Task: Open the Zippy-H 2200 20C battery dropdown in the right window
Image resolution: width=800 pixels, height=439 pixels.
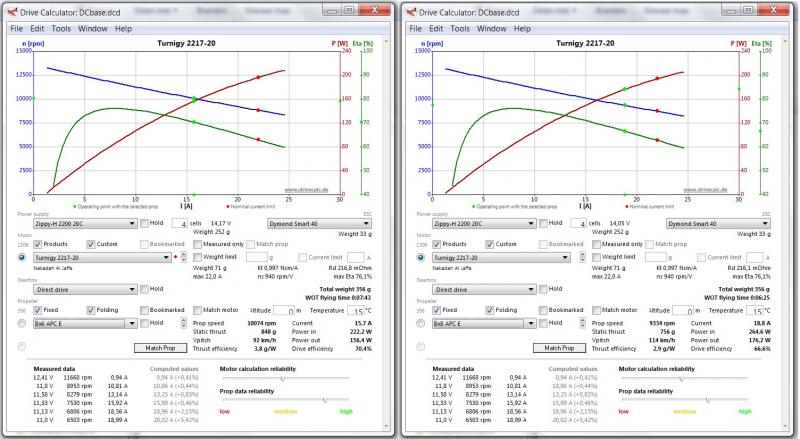Action: pyautogui.click(x=484, y=224)
